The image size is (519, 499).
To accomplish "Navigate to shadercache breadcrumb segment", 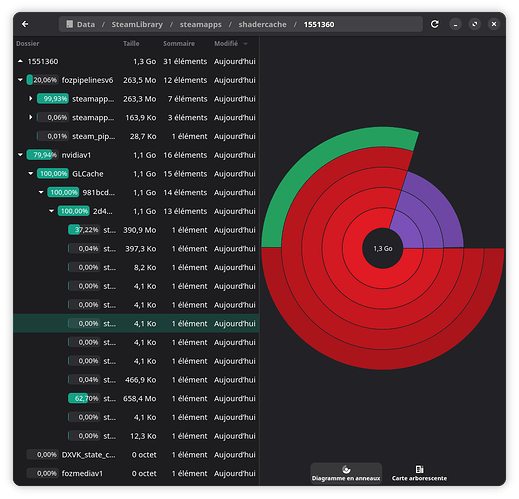I will [x=262, y=24].
